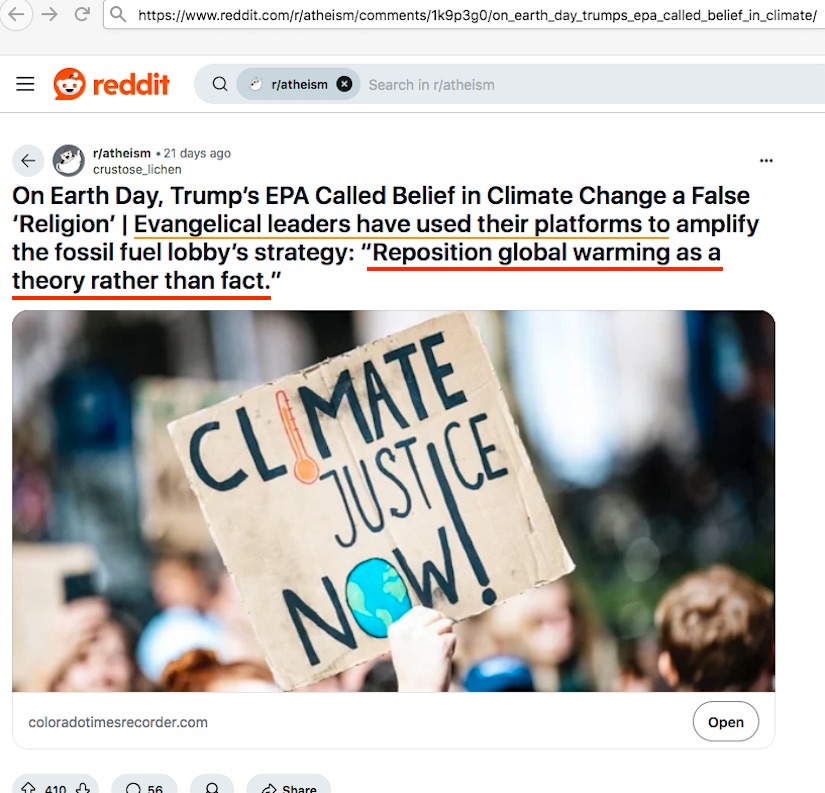Reload the page in the browser
Image resolution: width=825 pixels, height=793 pixels.
(82, 14)
